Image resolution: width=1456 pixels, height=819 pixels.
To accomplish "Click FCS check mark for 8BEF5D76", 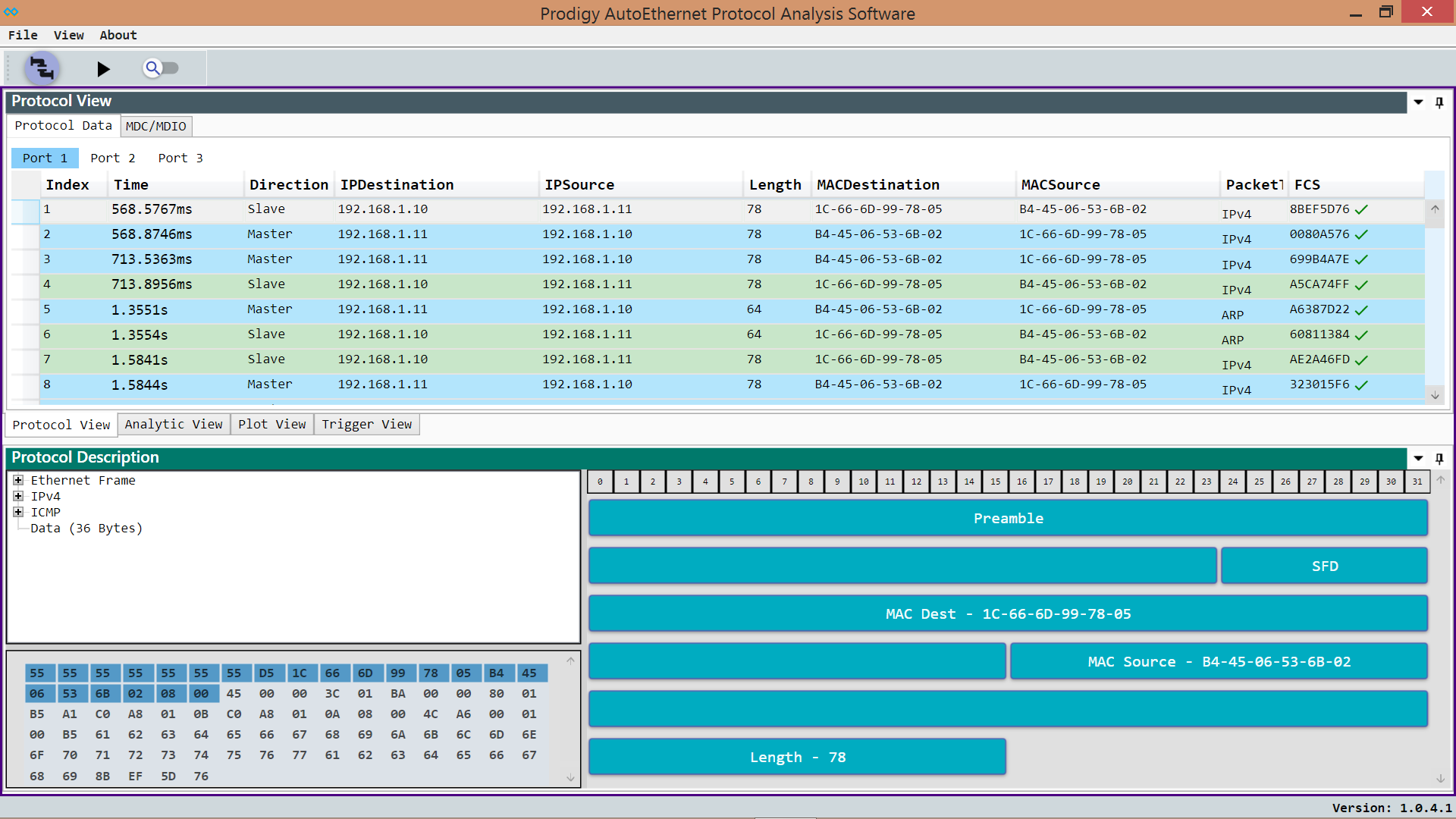I will (1361, 210).
